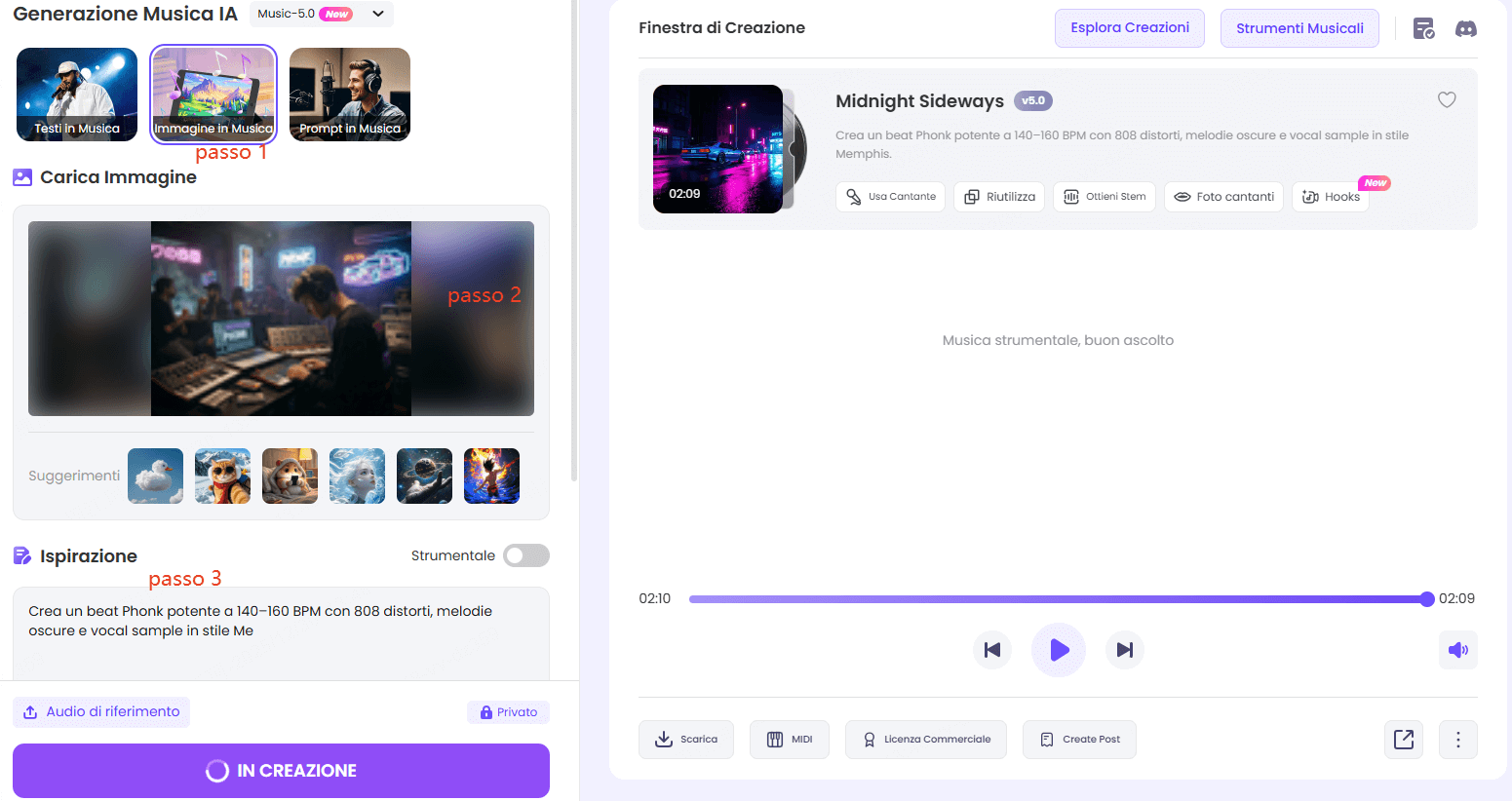Download the track with Scarica
The image size is (1512, 801).
click(x=686, y=739)
